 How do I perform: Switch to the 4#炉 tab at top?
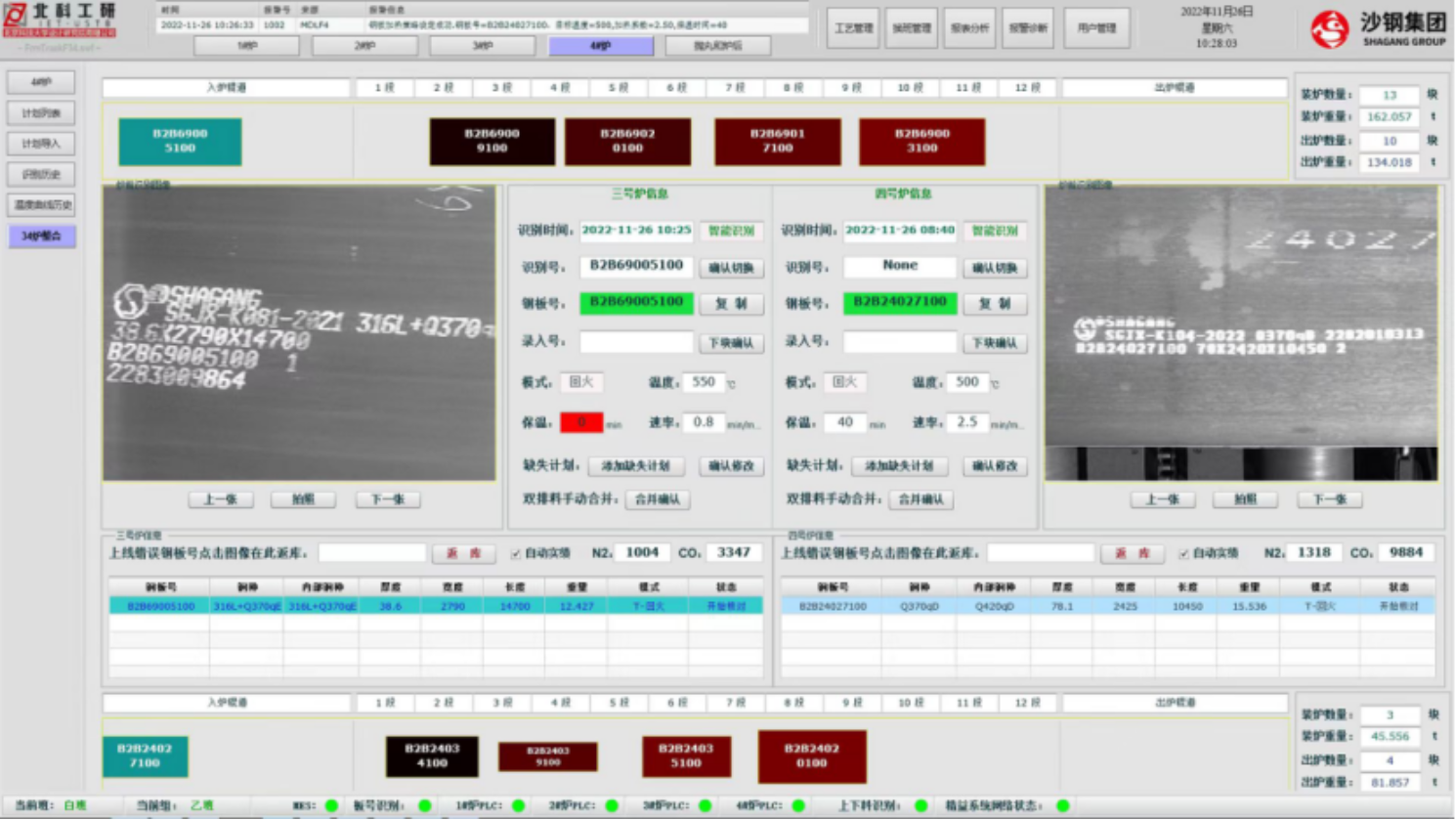pos(600,46)
